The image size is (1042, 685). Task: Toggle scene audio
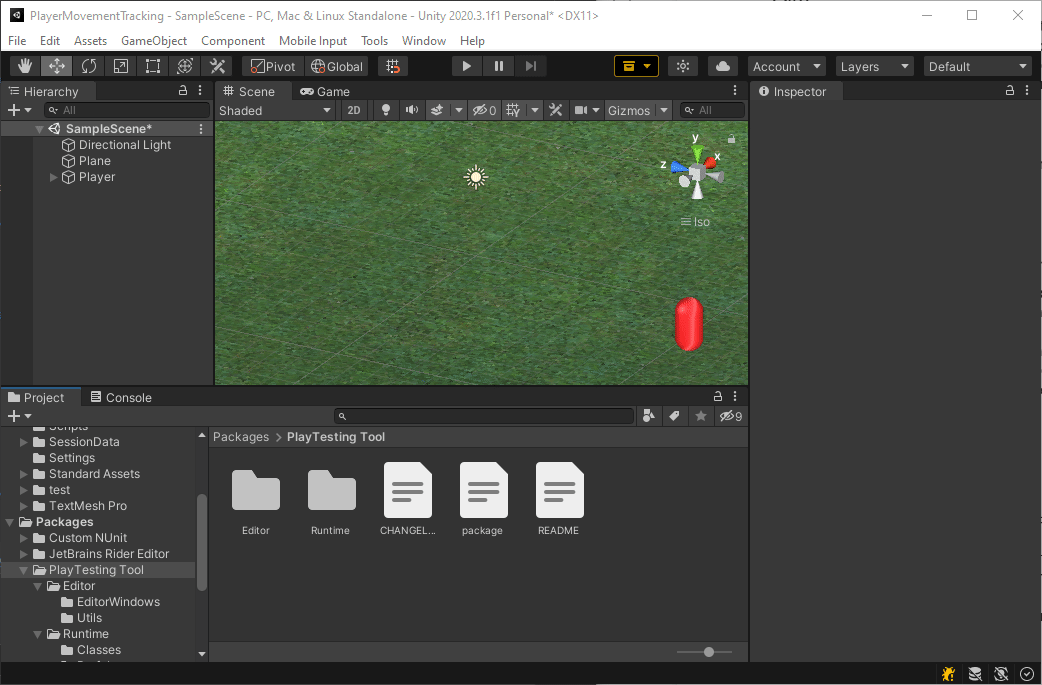(x=412, y=110)
